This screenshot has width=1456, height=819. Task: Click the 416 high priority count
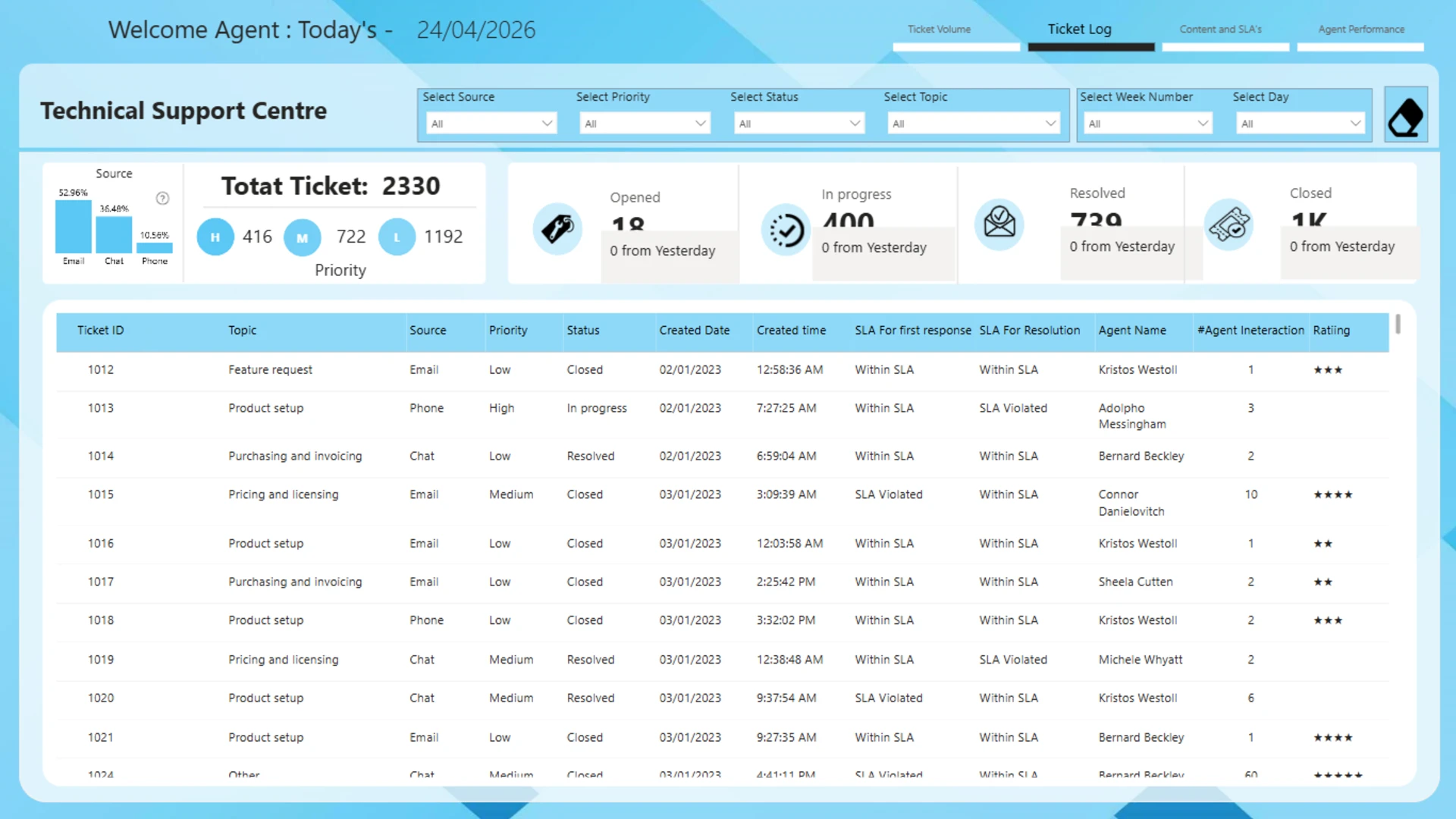point(257,237)
